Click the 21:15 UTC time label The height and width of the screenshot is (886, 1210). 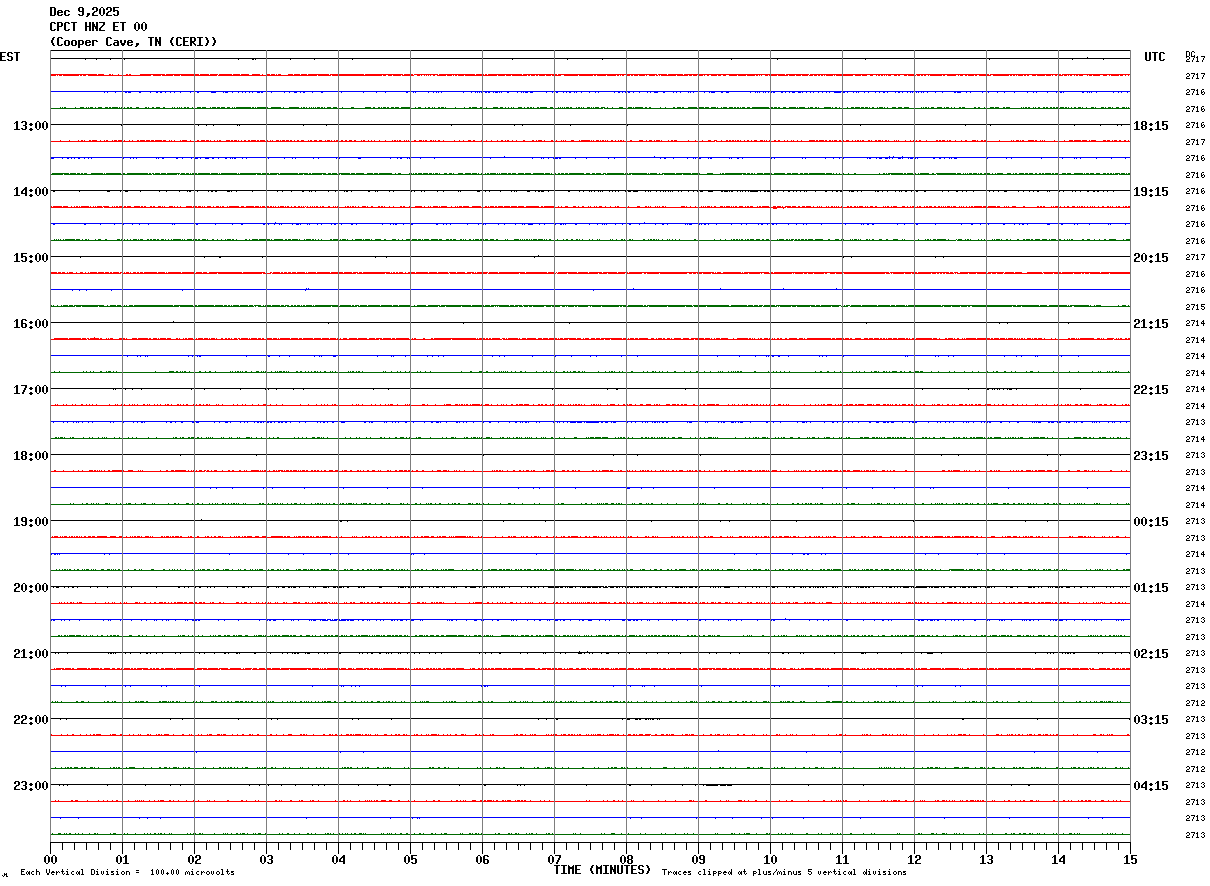tap(1151, 323)
